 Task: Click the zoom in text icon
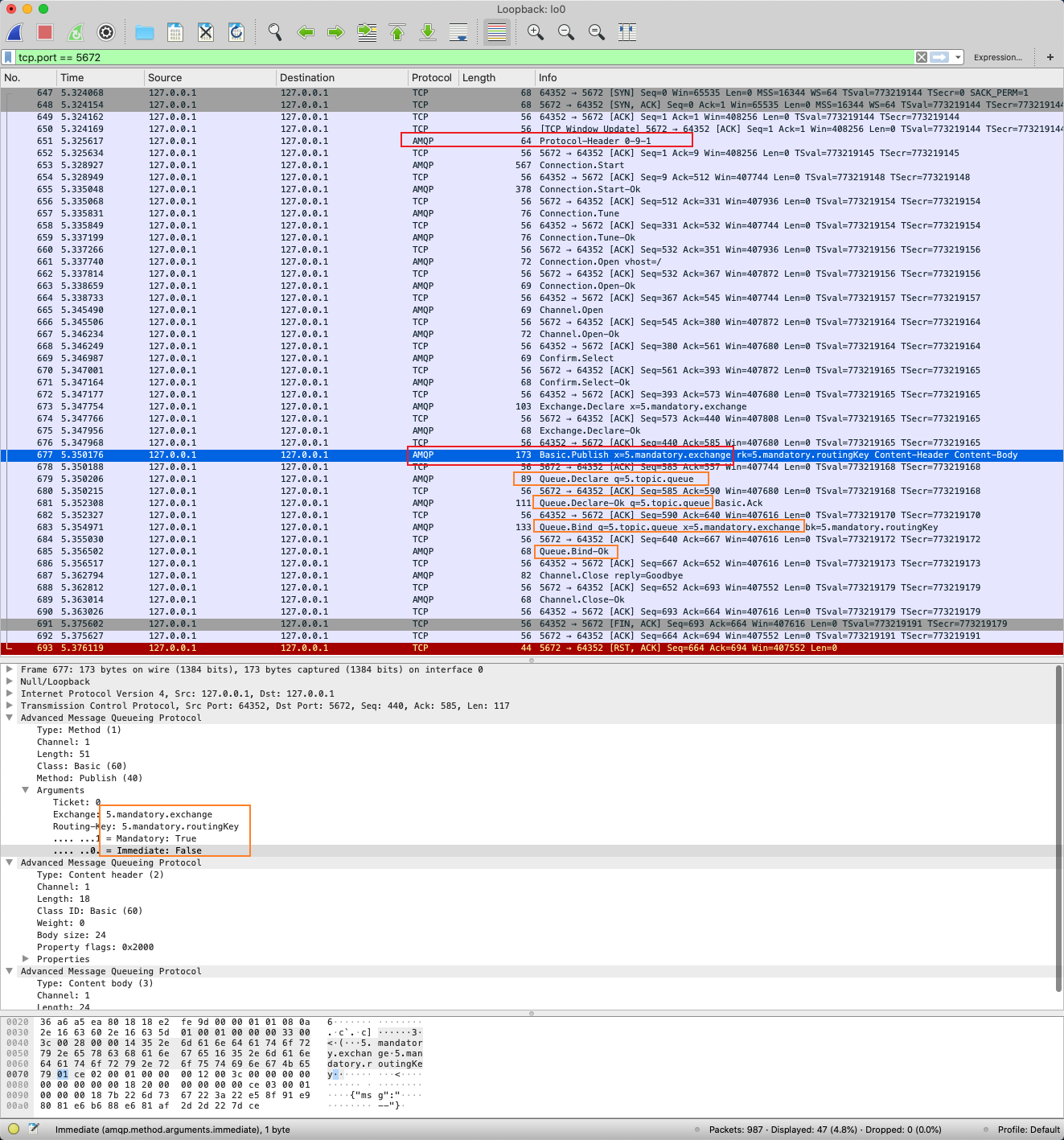535,32
